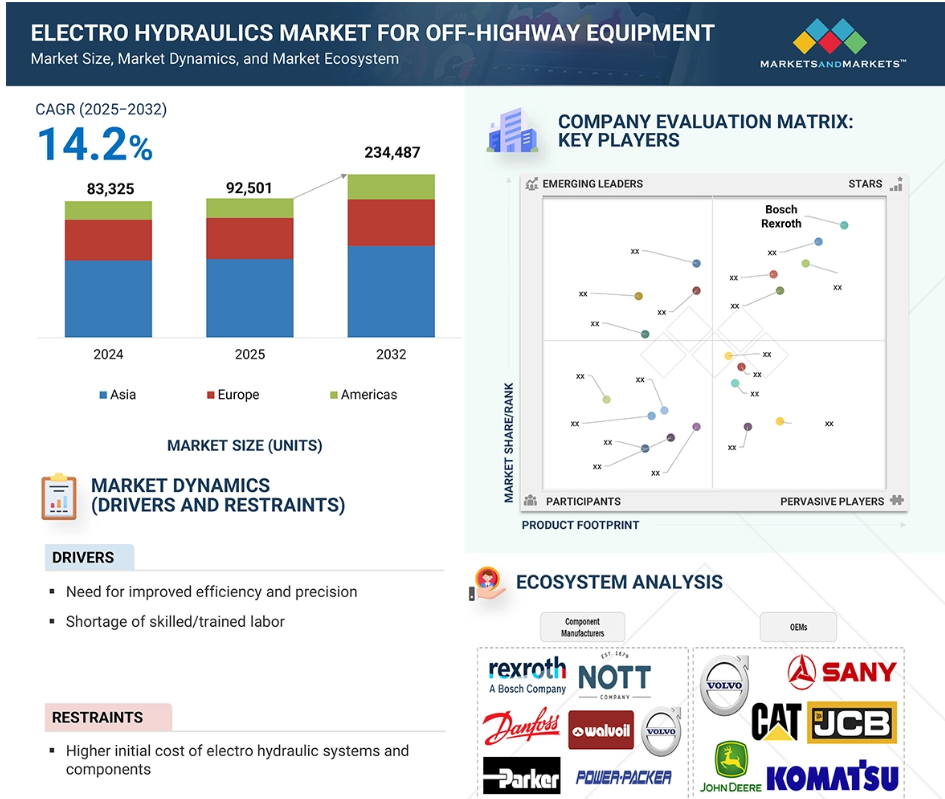Click the MARKET DYNAMICS heading

pyautogui.click(x=218, y=495)
